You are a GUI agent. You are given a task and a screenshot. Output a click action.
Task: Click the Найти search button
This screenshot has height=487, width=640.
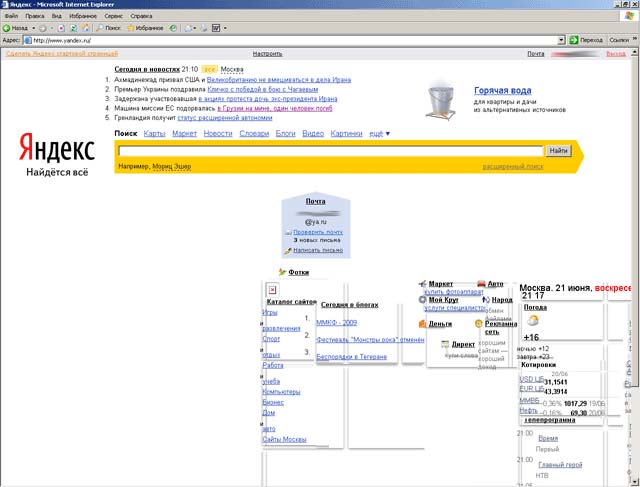[558, 151]
